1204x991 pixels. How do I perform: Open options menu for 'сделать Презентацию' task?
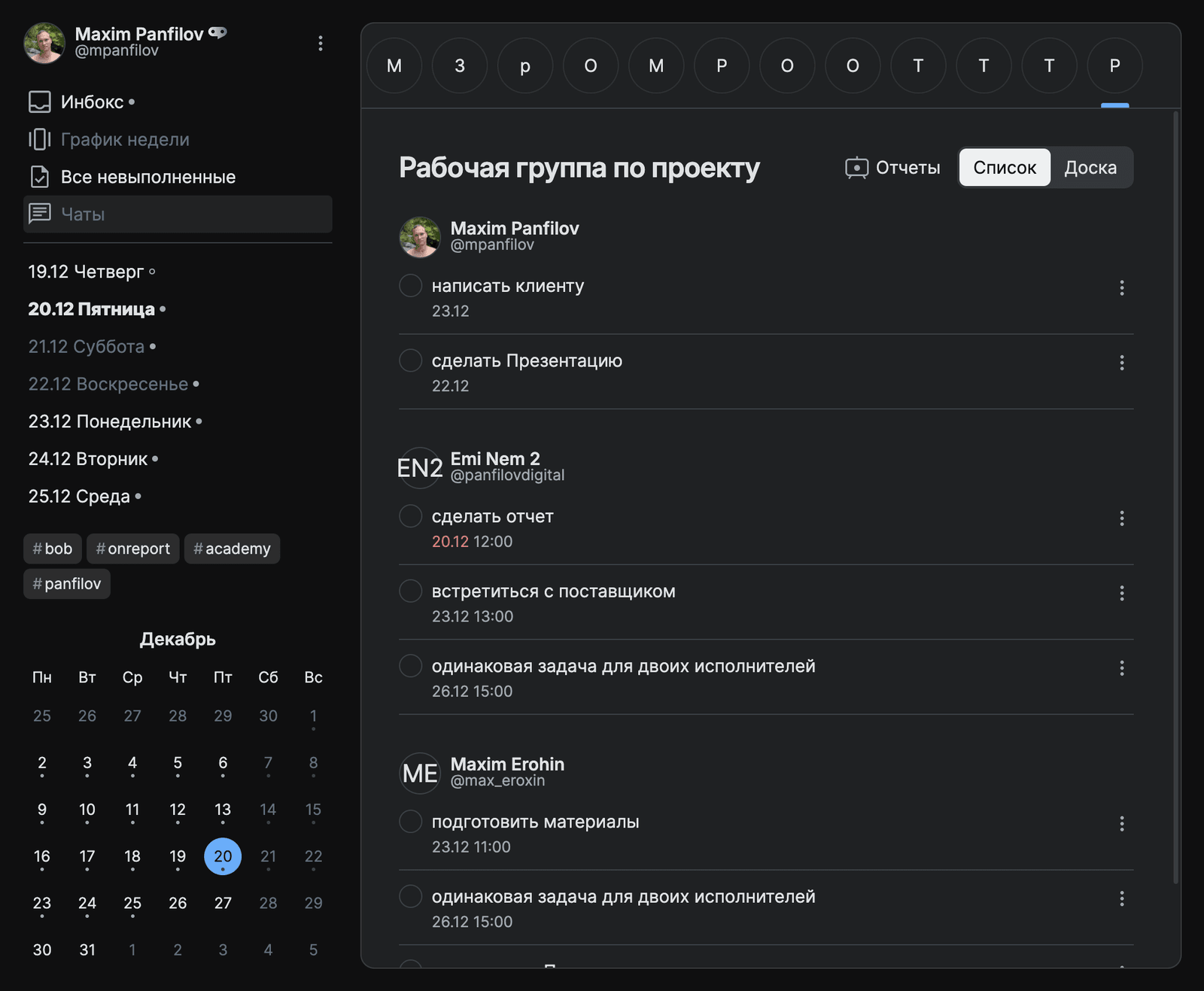click(1121, 363)
